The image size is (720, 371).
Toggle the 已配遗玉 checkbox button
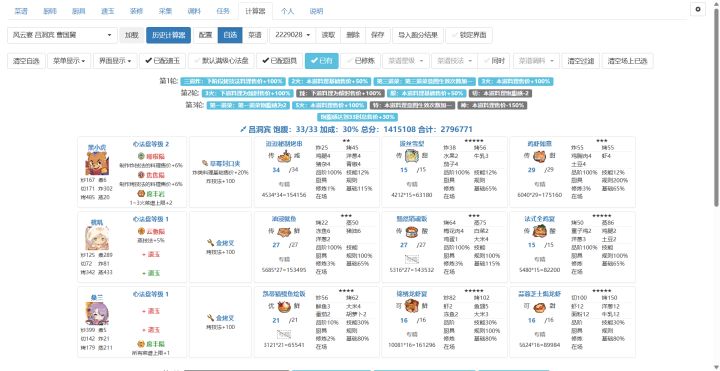point(163,61)
